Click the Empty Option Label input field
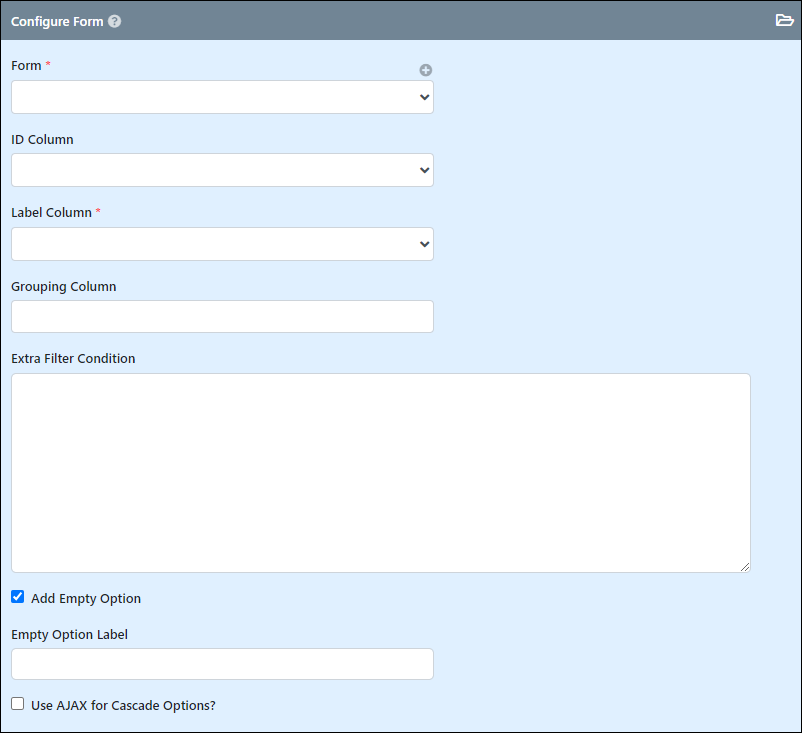802x733 pixels. coord(222,664)
